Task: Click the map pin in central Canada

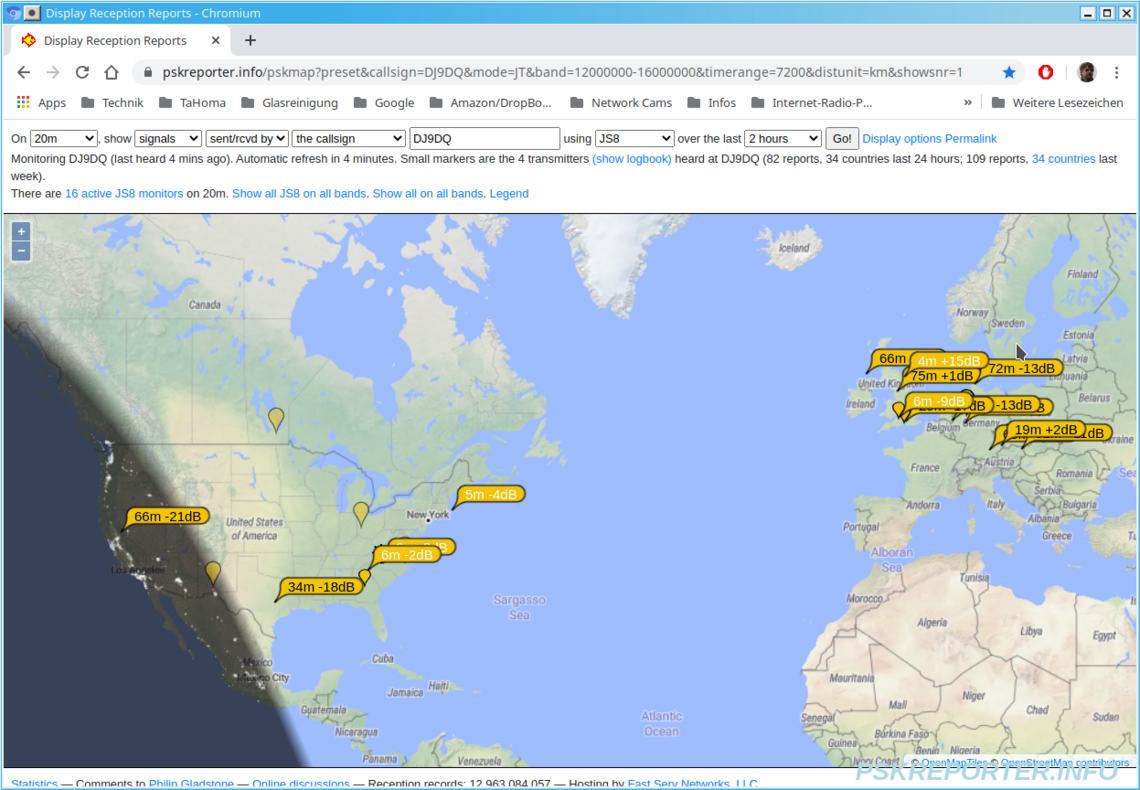Action: click(x=276, y=419)
